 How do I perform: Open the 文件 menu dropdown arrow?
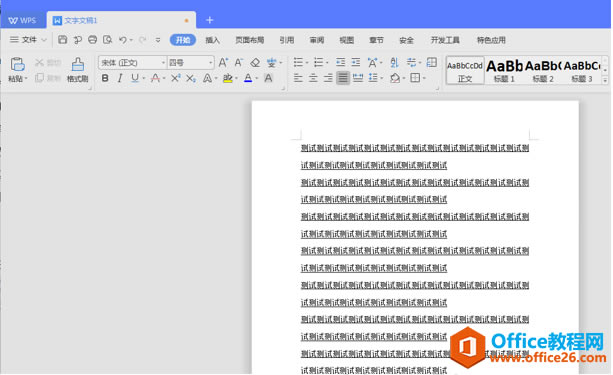44,40
